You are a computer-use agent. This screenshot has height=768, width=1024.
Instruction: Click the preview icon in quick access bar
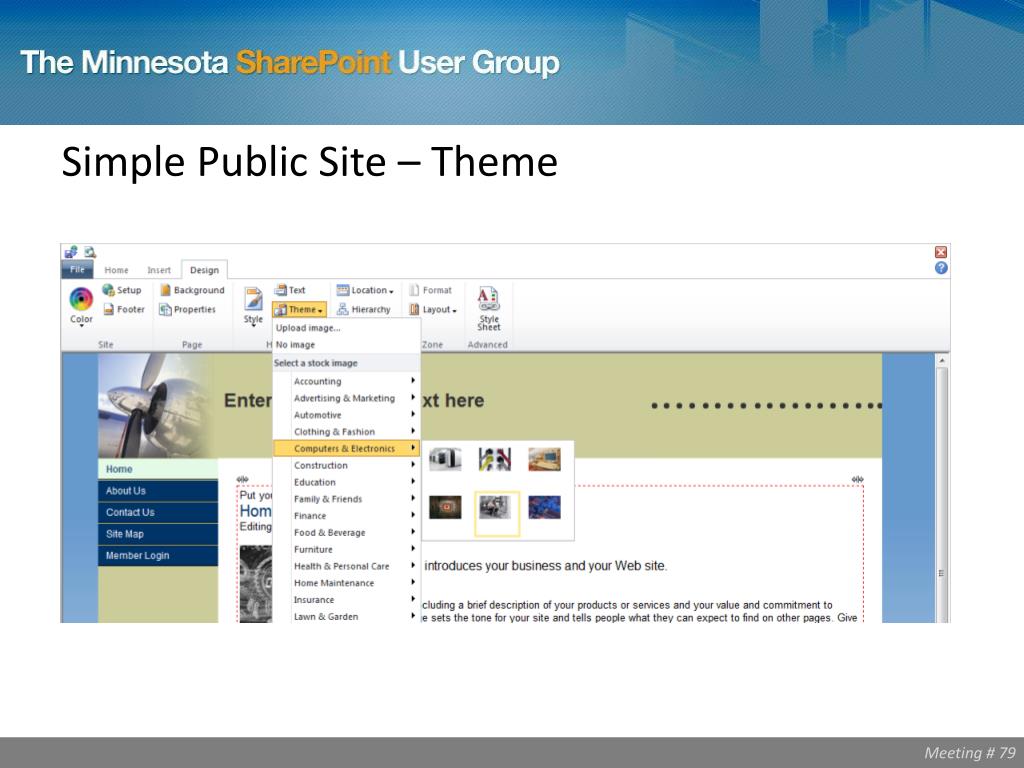click(x=89, y=252)
